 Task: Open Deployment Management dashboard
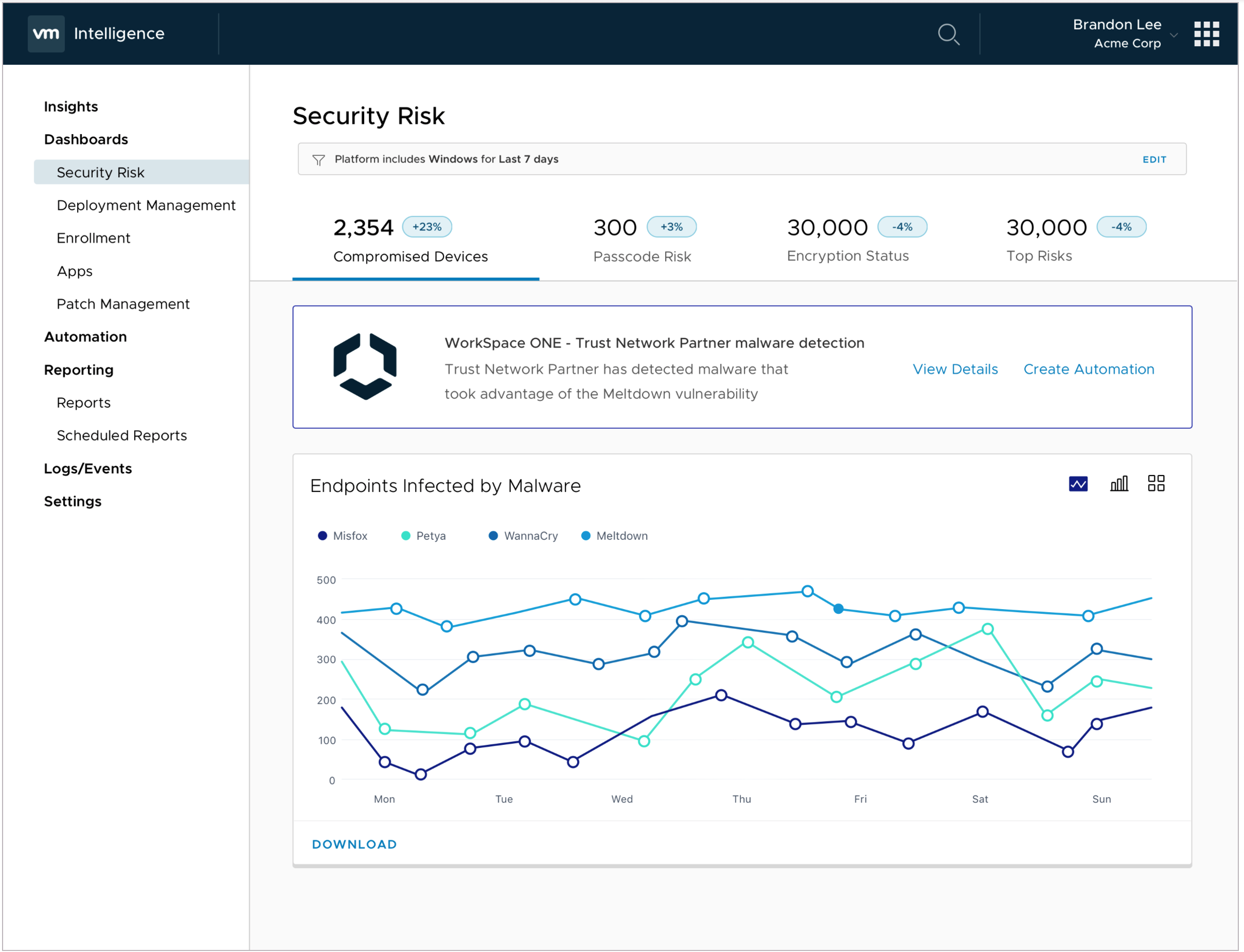[146, 205]
